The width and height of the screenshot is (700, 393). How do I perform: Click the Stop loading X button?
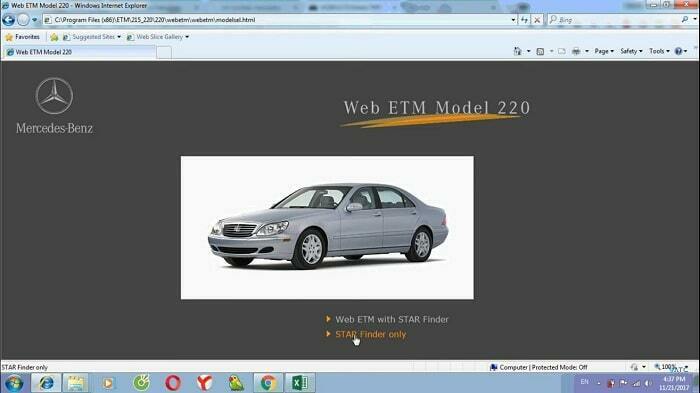[537, 20]
